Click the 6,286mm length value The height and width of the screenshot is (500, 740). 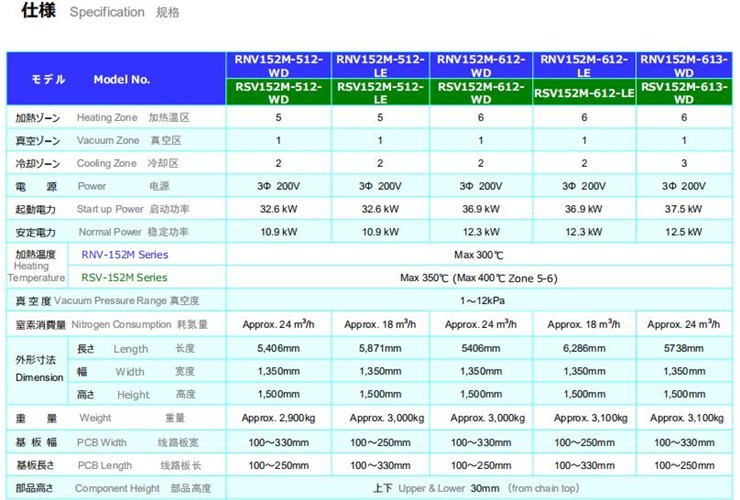(x=584, y=348)
